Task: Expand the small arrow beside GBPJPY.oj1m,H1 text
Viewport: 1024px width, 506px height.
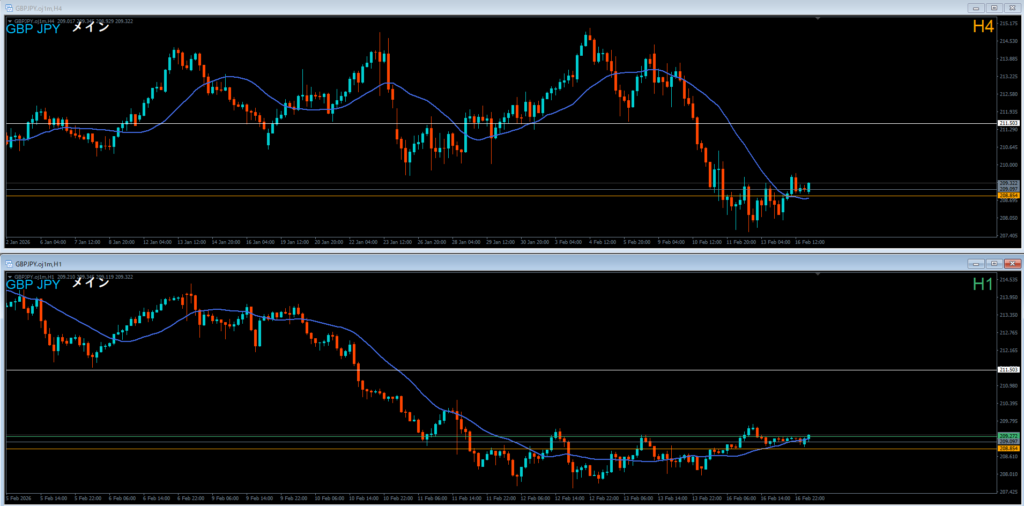Action: click(8, 277)
